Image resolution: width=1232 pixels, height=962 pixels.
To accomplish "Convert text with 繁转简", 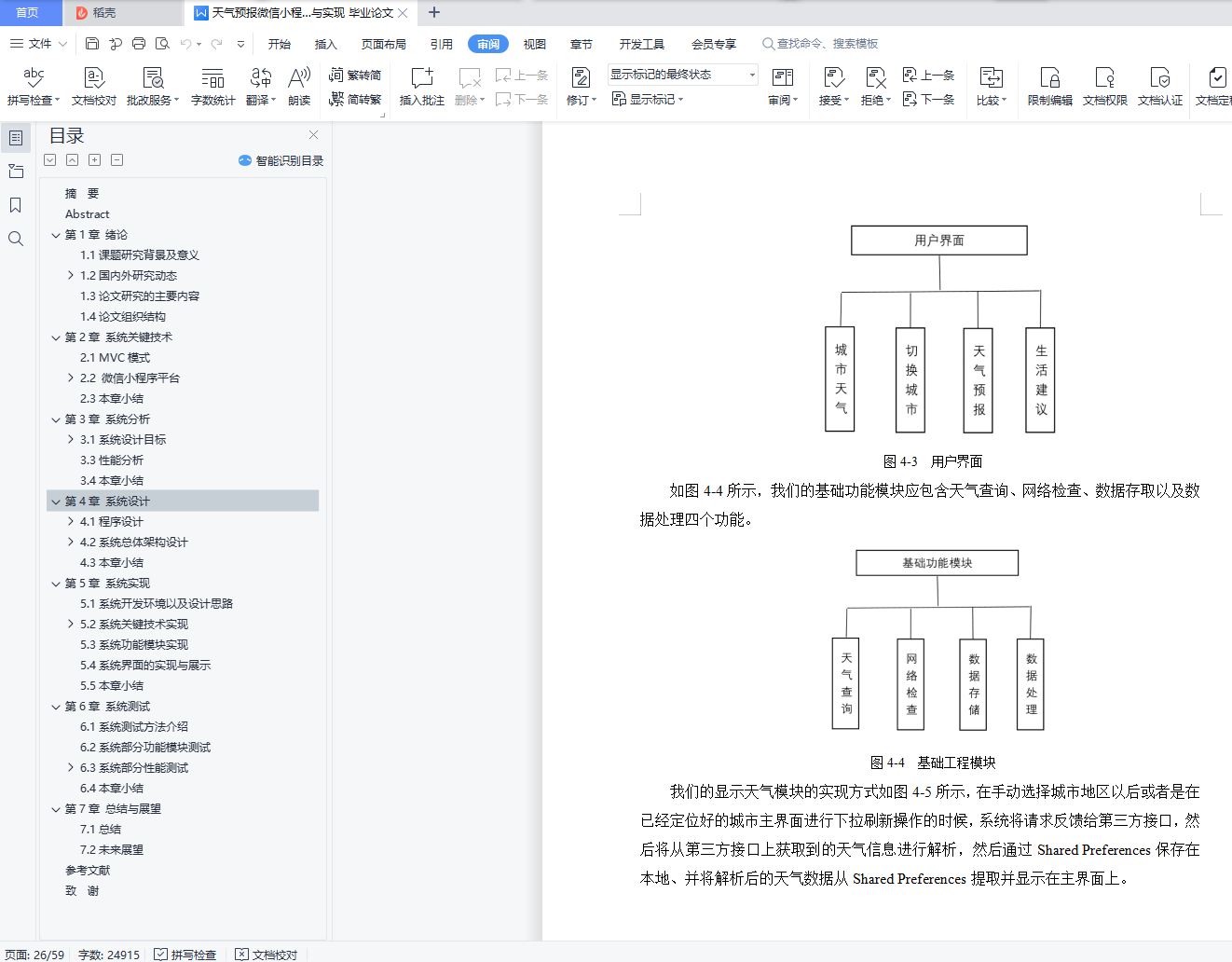I will tap(355, 75).
